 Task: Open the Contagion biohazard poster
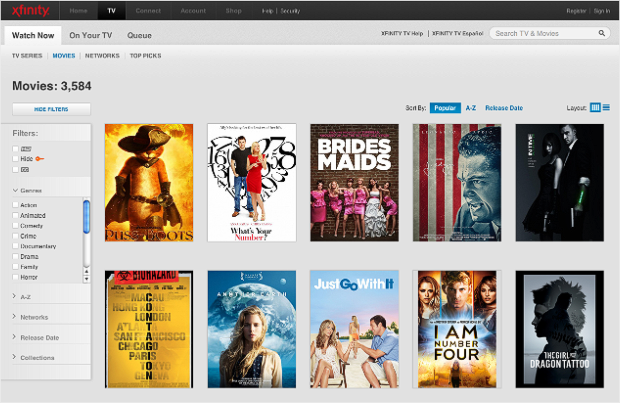coord(149,329)
